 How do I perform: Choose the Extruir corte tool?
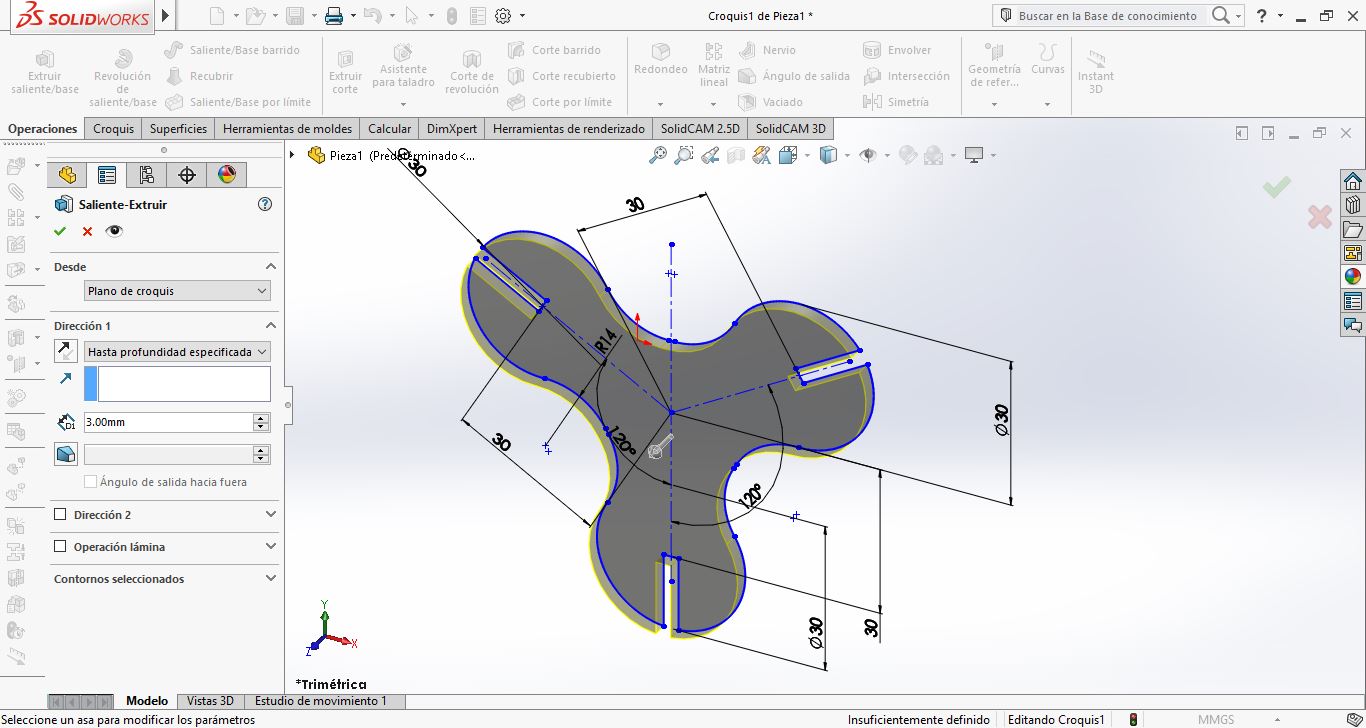[345, 72]
